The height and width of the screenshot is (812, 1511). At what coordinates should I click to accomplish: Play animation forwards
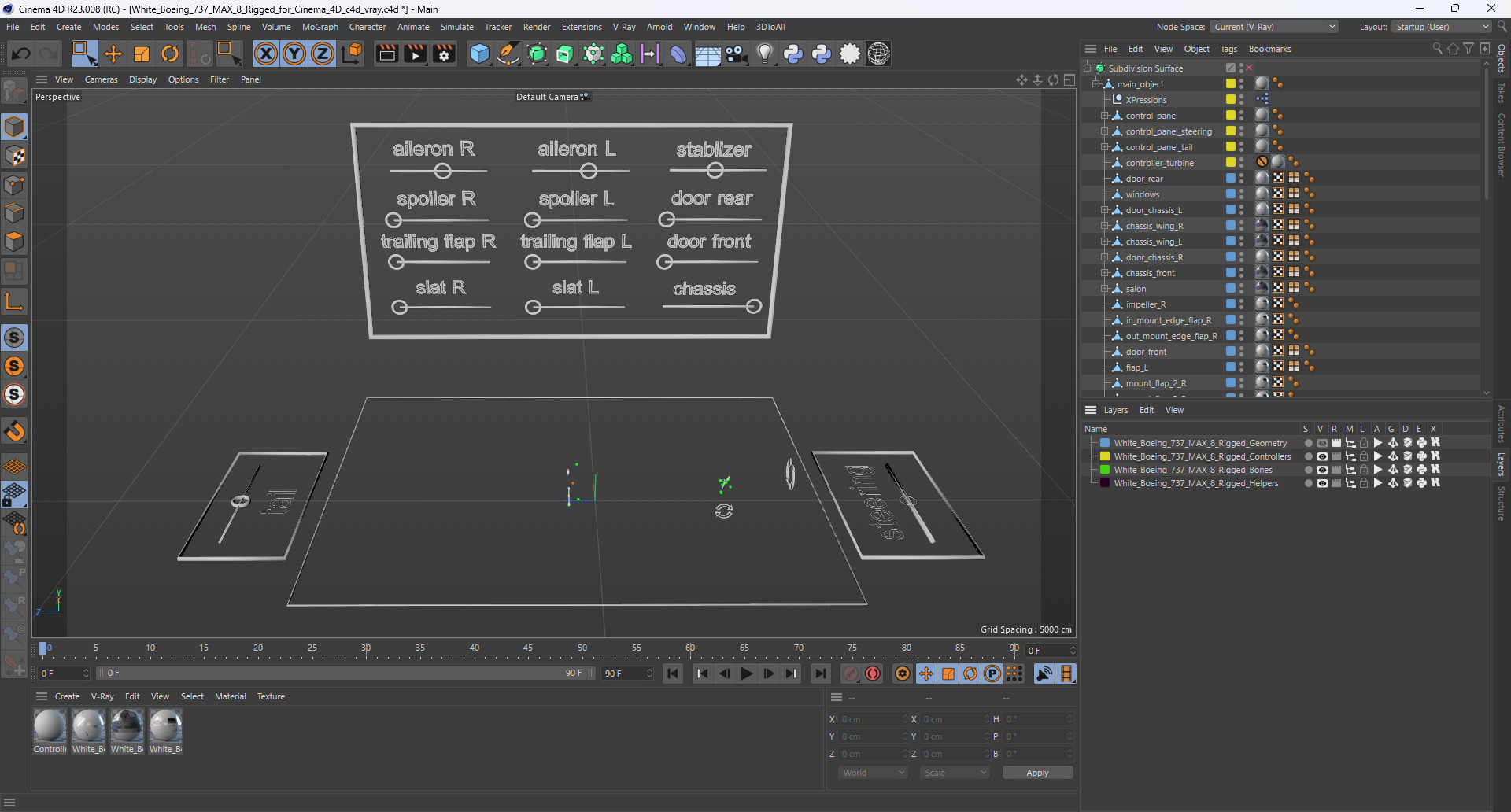click(x=747, y=674)
